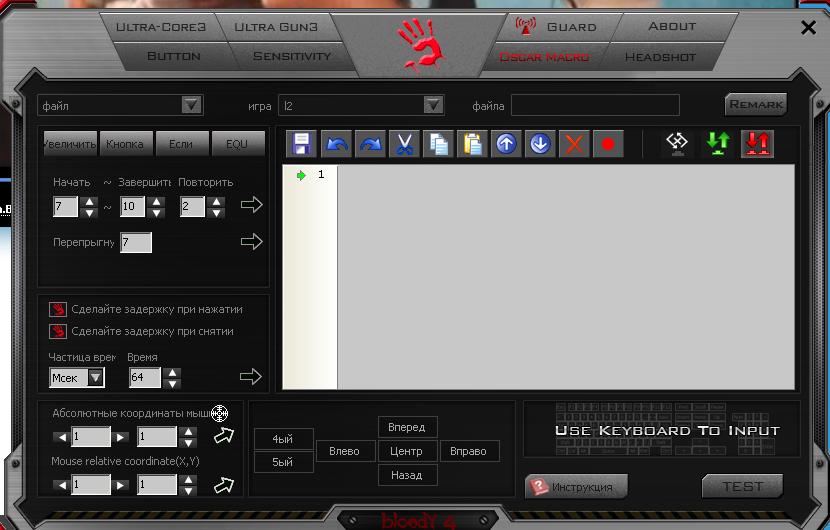
Task: Increase Завершить end value
Action: click(x=156, y=201)
